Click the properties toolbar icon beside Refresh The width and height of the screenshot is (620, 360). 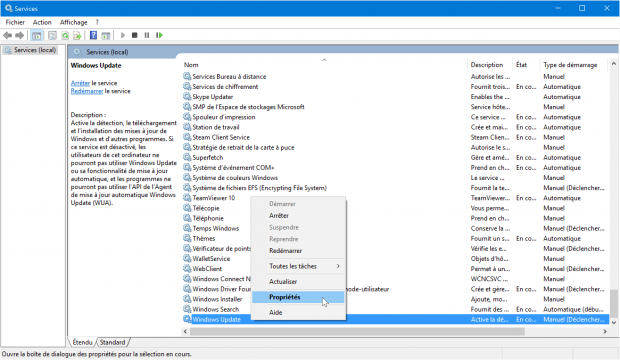52,36
